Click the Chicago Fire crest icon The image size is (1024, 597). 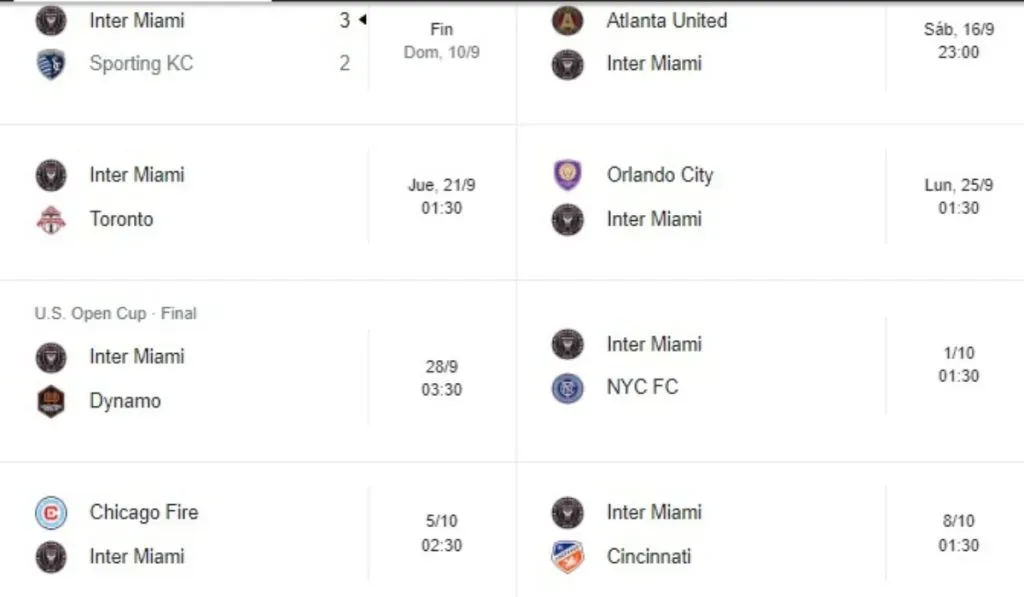pyautogui.click(x=50, y=513)
